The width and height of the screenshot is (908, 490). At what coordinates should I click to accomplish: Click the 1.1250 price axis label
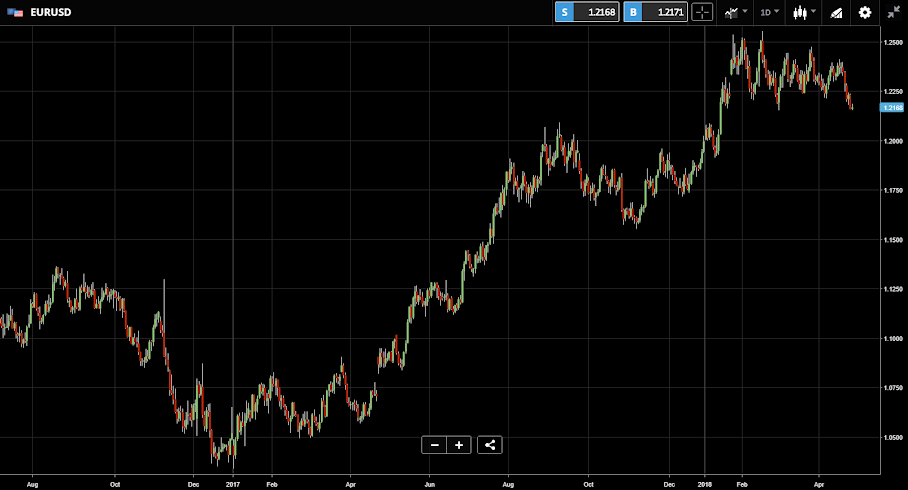point(893,289)
